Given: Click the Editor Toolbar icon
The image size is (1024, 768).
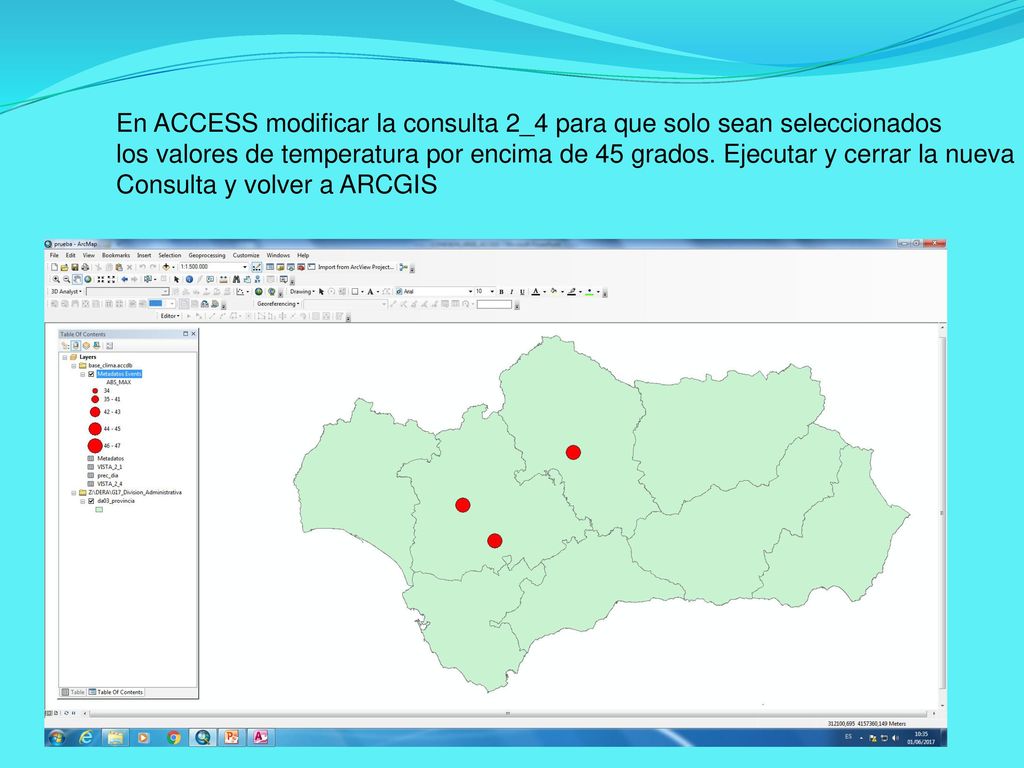Looking at the screenshot, I should [256, 267].
